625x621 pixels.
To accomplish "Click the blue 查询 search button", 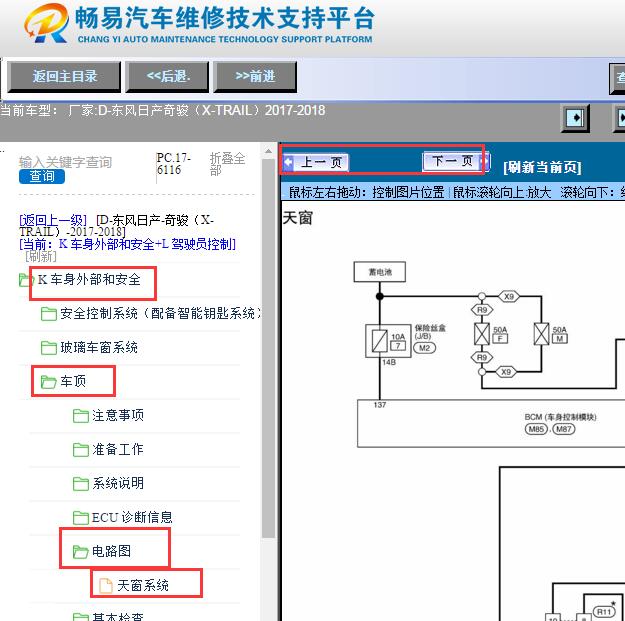I will [x=42, y=176].
